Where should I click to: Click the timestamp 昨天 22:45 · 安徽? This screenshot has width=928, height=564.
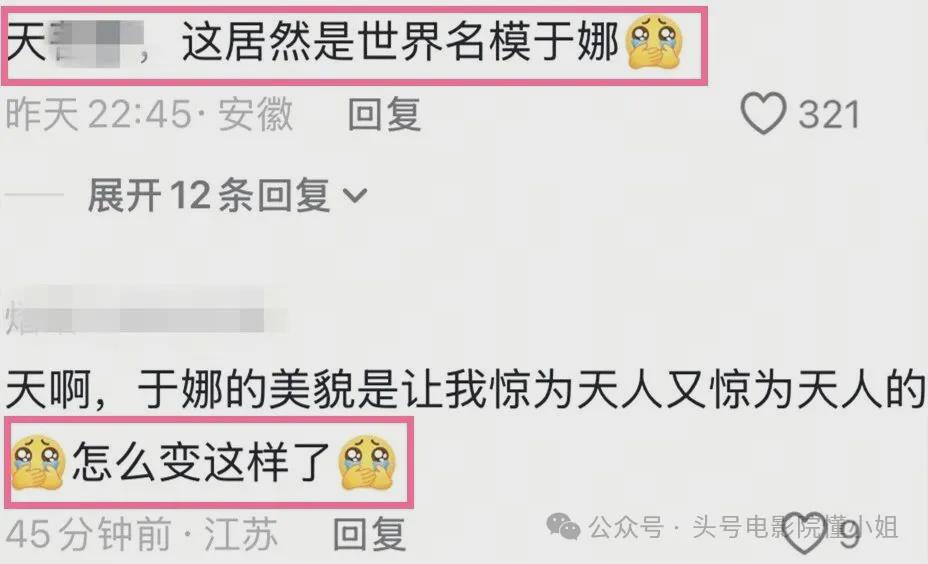(x=149, y=114)
